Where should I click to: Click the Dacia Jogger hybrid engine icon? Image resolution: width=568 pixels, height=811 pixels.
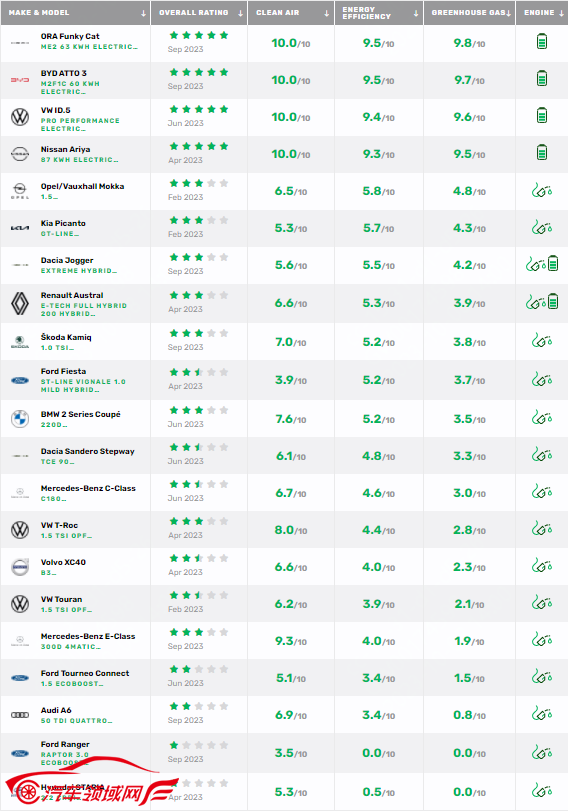pos(542,264)
